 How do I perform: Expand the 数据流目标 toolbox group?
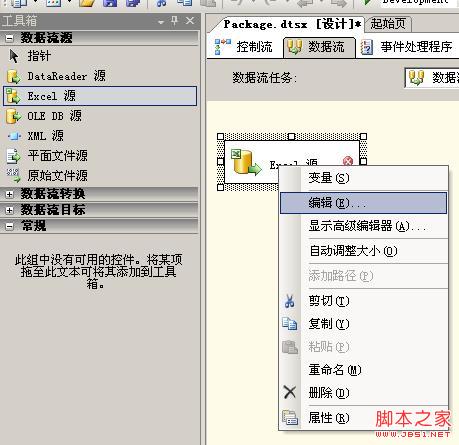click(x=9, y=210)
